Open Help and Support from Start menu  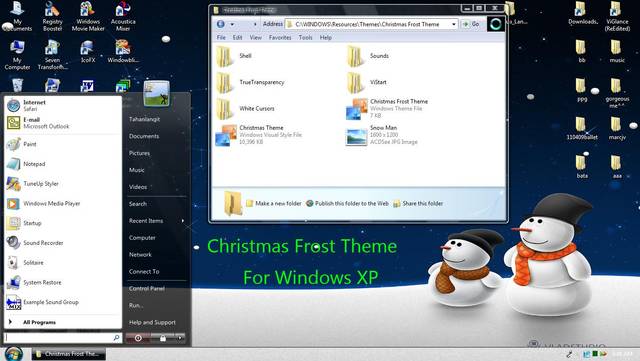tap(152, 323)
